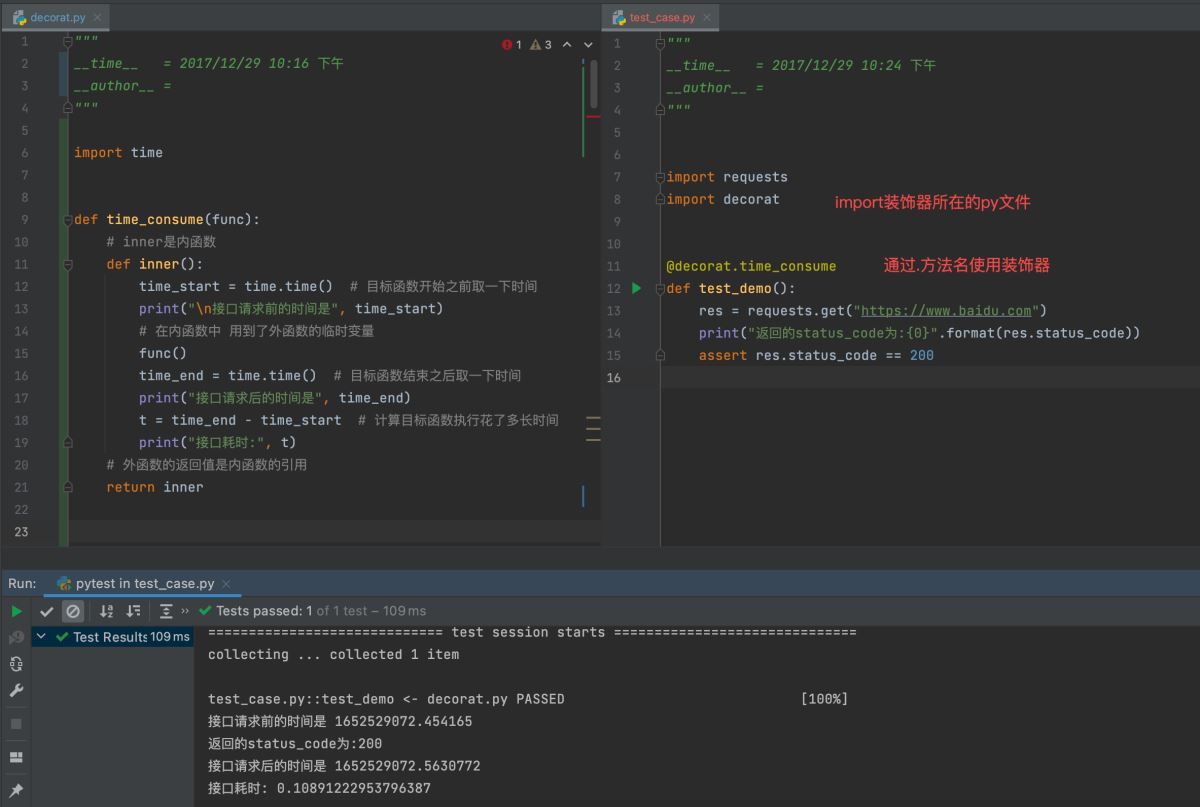
Task: Activate the test_case.py editor tab
Action: [661, 18]
